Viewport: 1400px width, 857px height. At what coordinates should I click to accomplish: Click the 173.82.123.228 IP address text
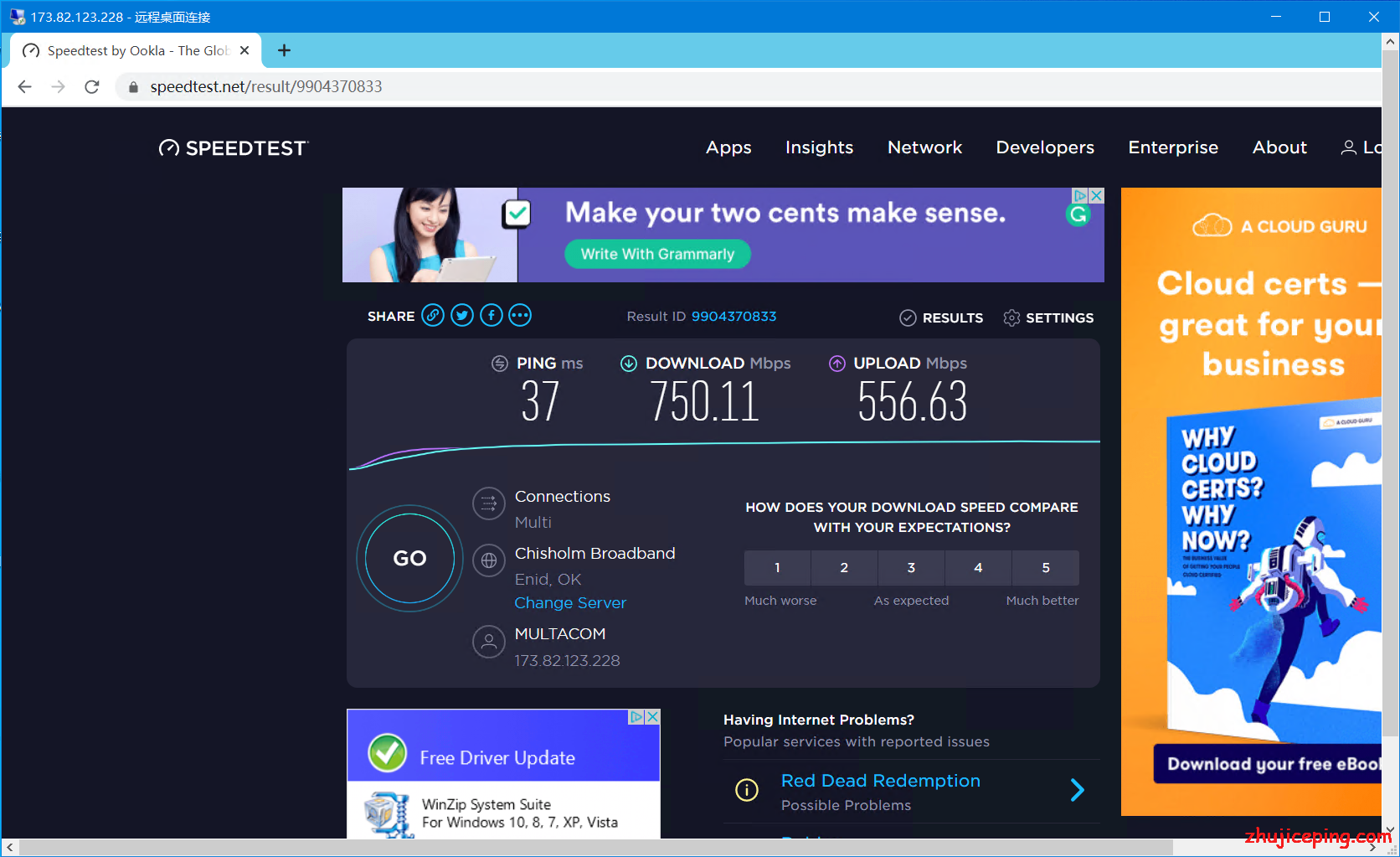(x=567, y=661)
